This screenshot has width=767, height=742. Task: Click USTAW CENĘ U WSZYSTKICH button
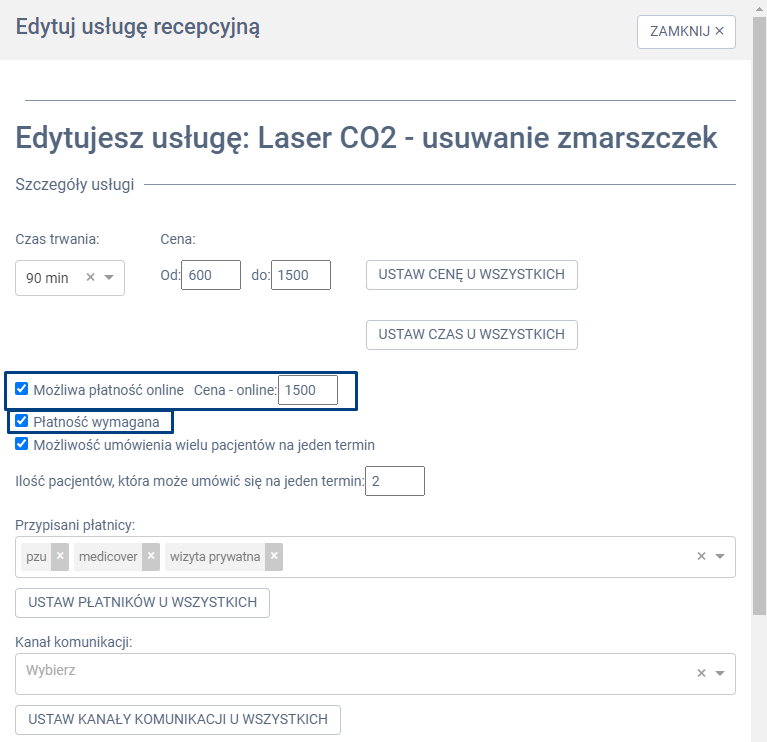(x=472, y=275)
